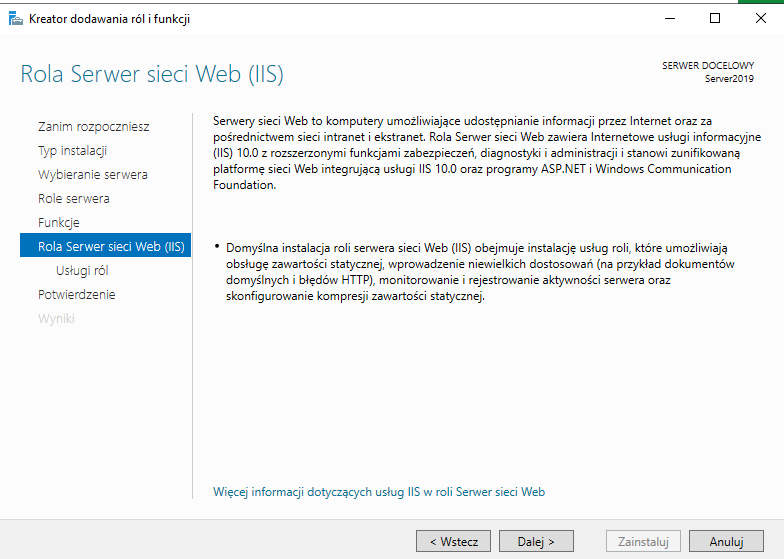
Task: Go to the Zanim rozpoczniesz step
Action: coord(94,126)
